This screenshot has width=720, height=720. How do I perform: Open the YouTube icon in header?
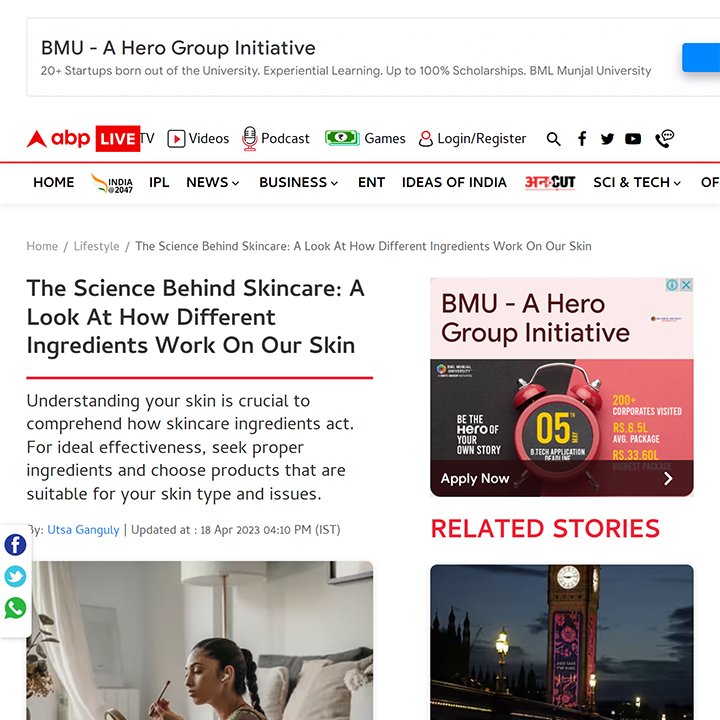pos(633,139)
